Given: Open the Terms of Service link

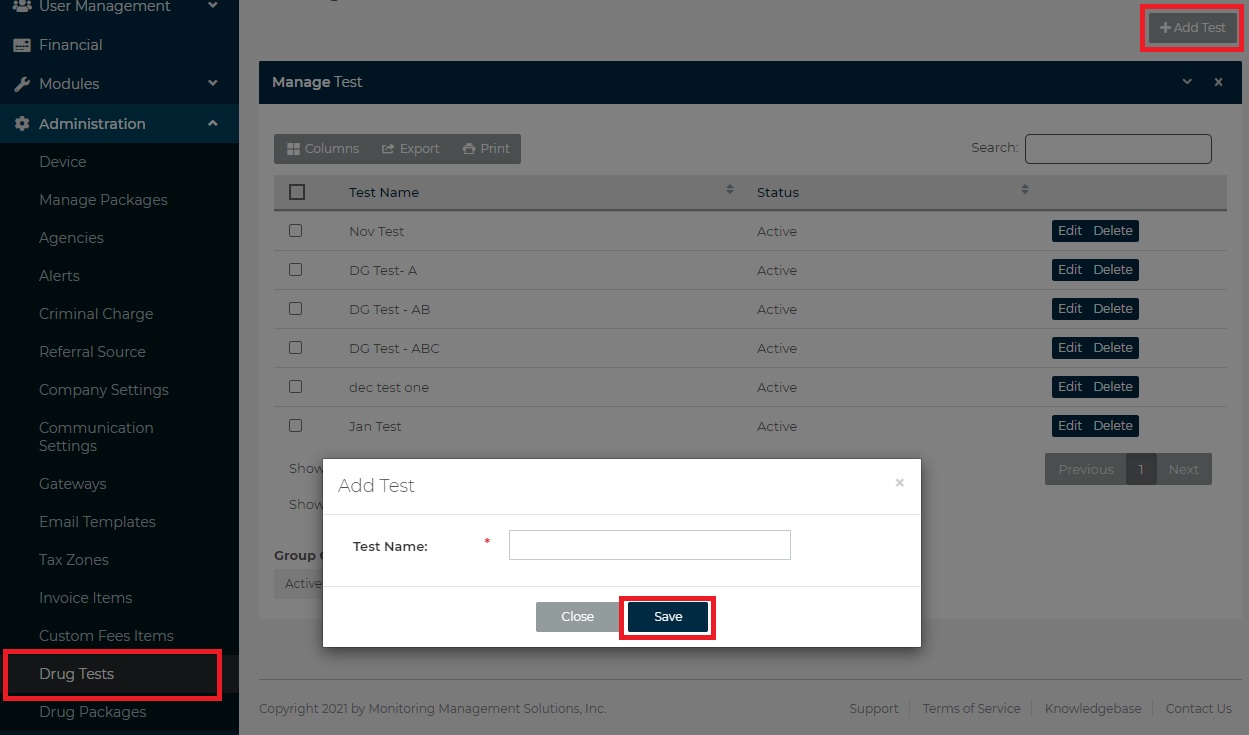Looking at the screenshot, I should 971,708.
